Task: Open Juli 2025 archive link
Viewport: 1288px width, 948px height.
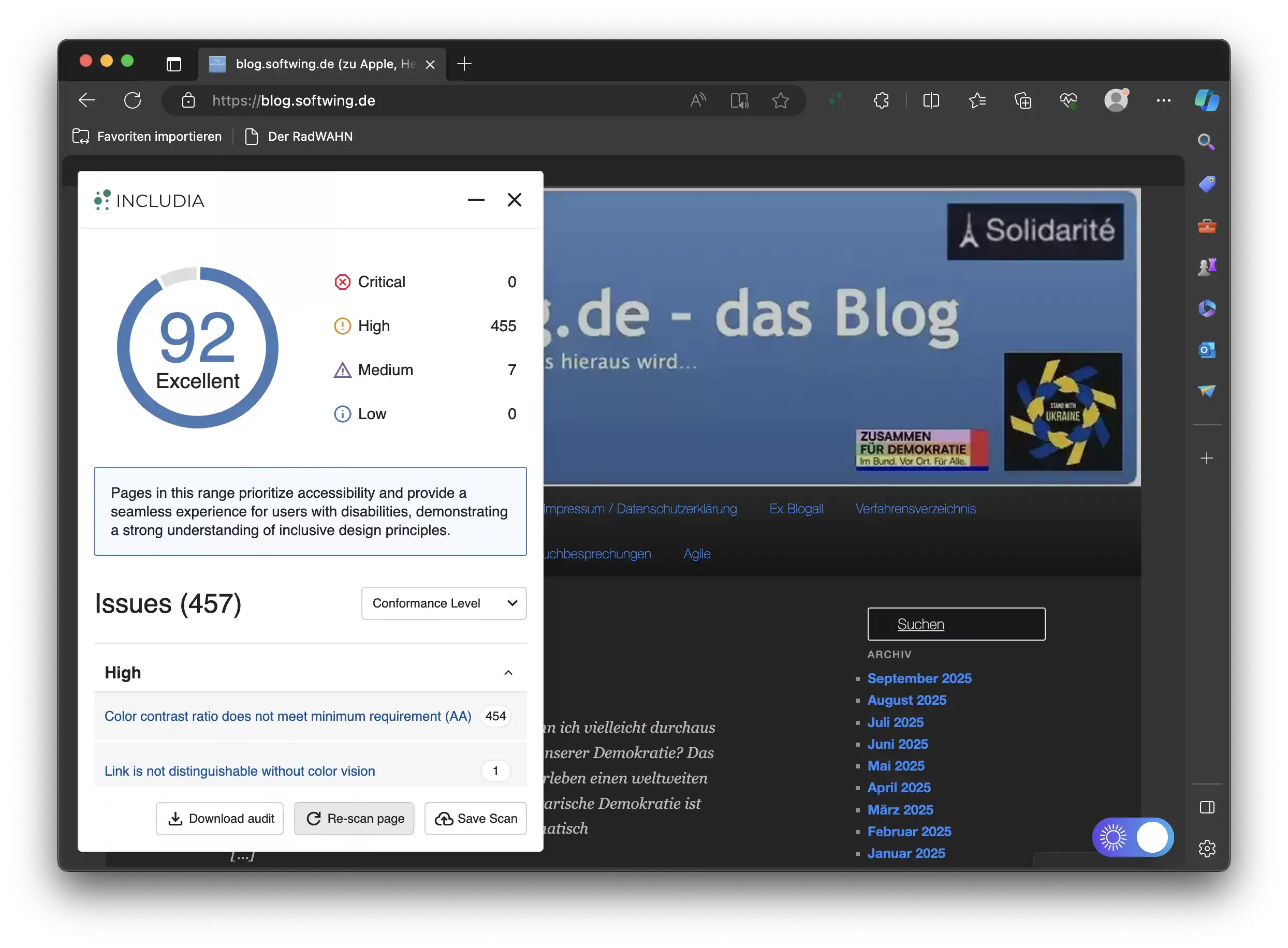Action: coord(896,722)
